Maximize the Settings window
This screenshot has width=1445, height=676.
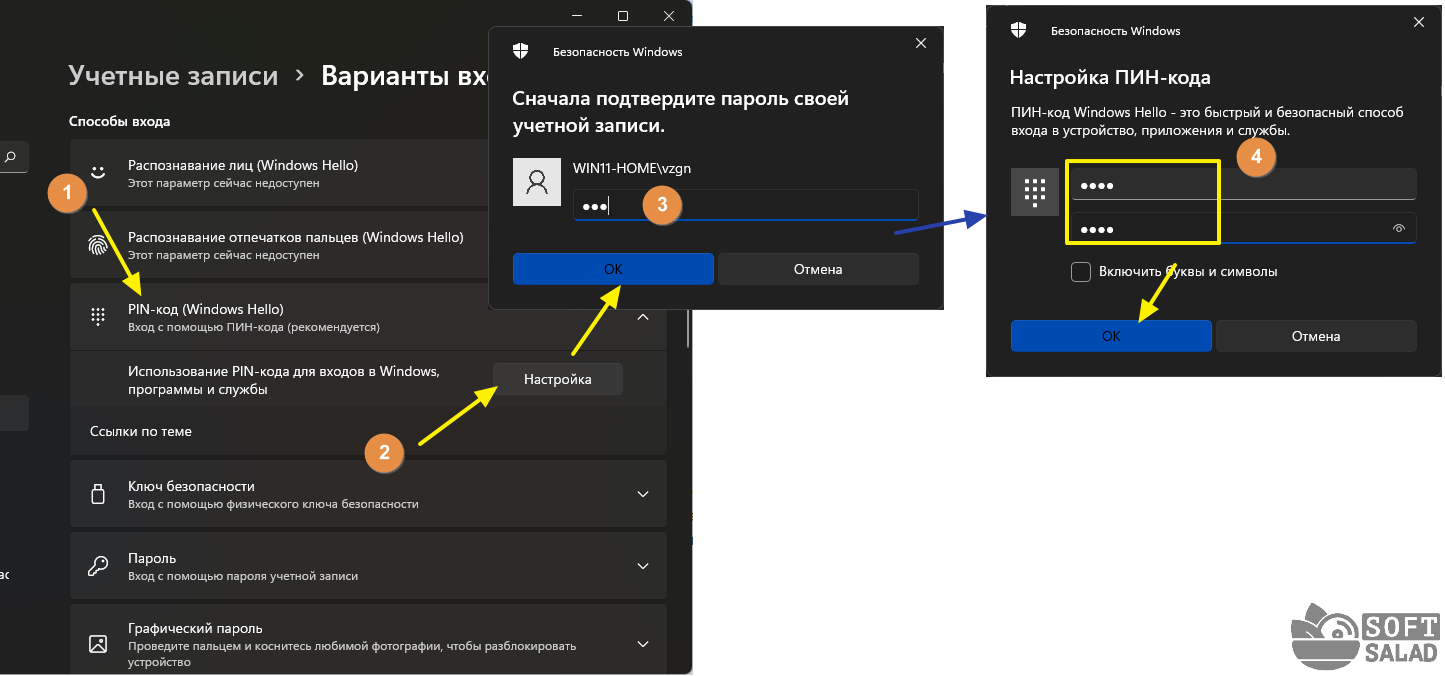pos(623,16)
